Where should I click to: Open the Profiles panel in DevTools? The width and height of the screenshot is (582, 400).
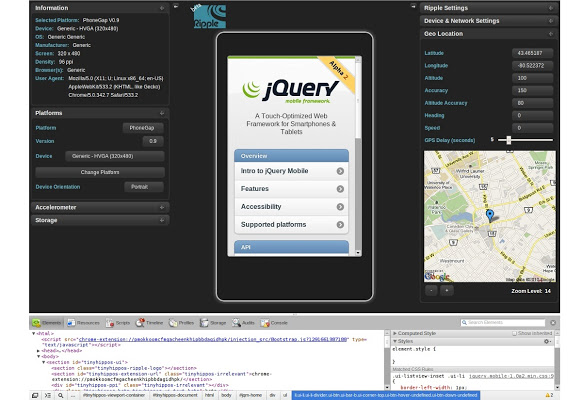(182, 323)
